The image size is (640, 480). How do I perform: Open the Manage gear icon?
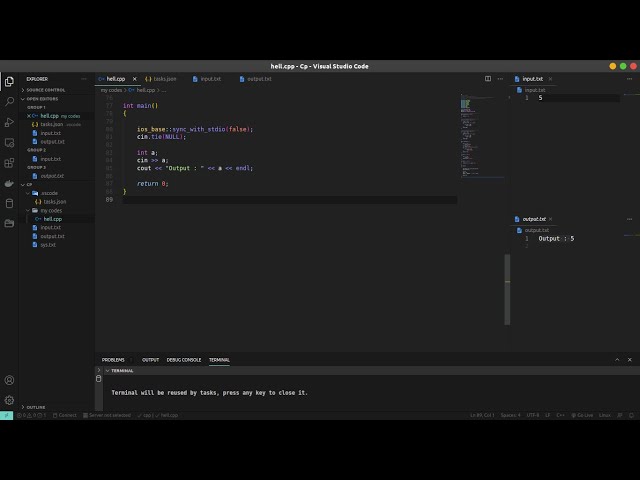[x=9, y=400]
